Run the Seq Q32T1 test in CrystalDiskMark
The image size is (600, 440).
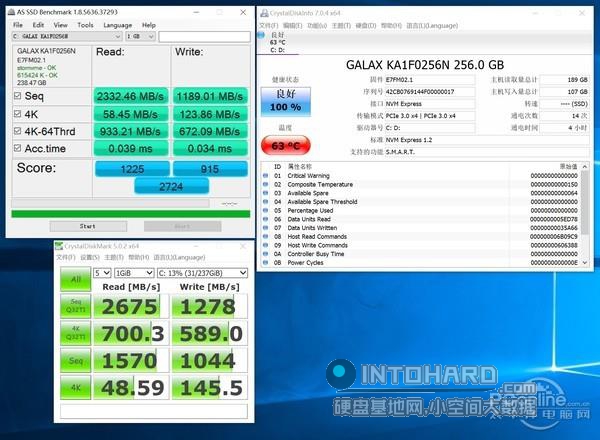(76, 306)
